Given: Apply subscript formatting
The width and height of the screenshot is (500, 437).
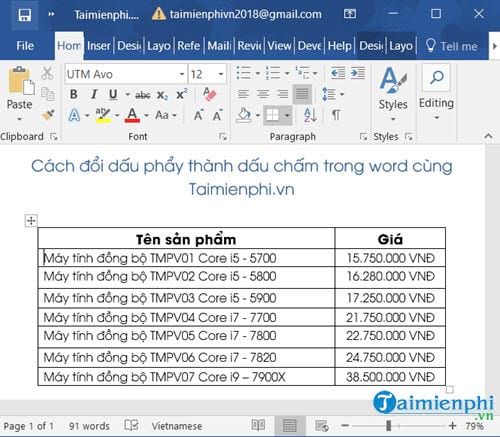Looking at the screenshot, I should pyautogui.click(x=162, y=95).
